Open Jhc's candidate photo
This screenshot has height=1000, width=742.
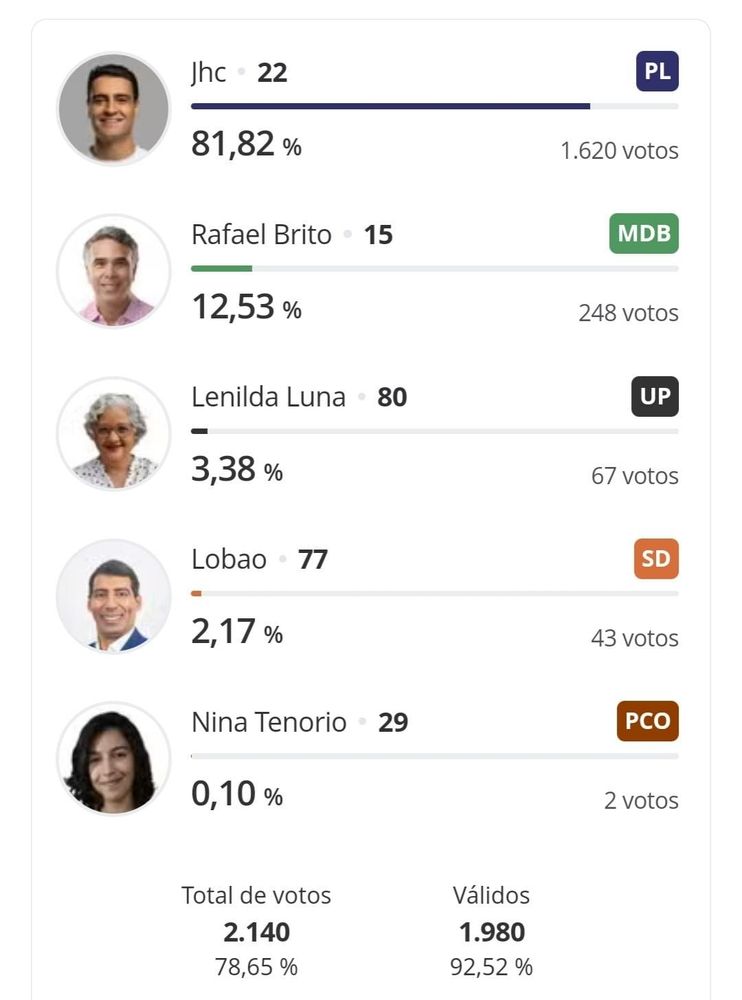coord(114,108)
